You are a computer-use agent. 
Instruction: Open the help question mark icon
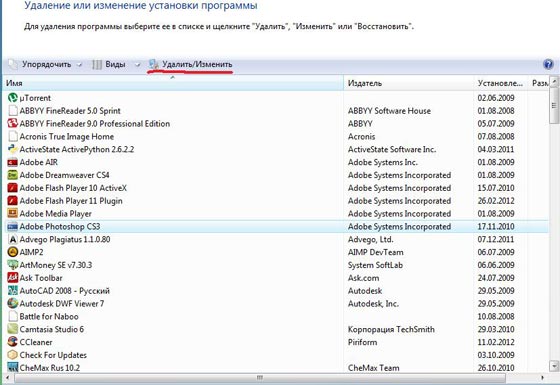[x=548, y=64]
